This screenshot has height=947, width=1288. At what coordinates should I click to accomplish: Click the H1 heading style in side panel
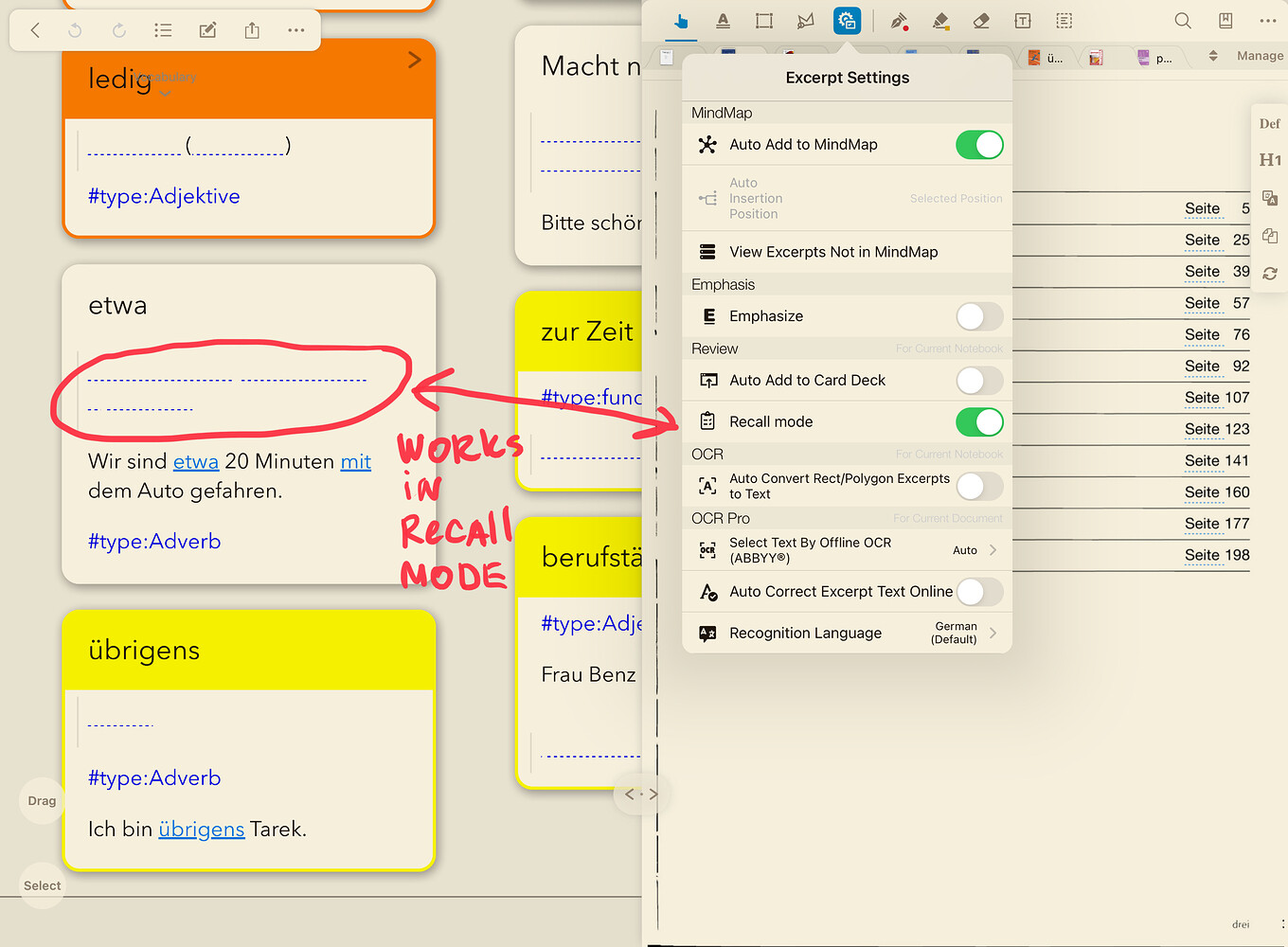click(x=1269, y=160)
